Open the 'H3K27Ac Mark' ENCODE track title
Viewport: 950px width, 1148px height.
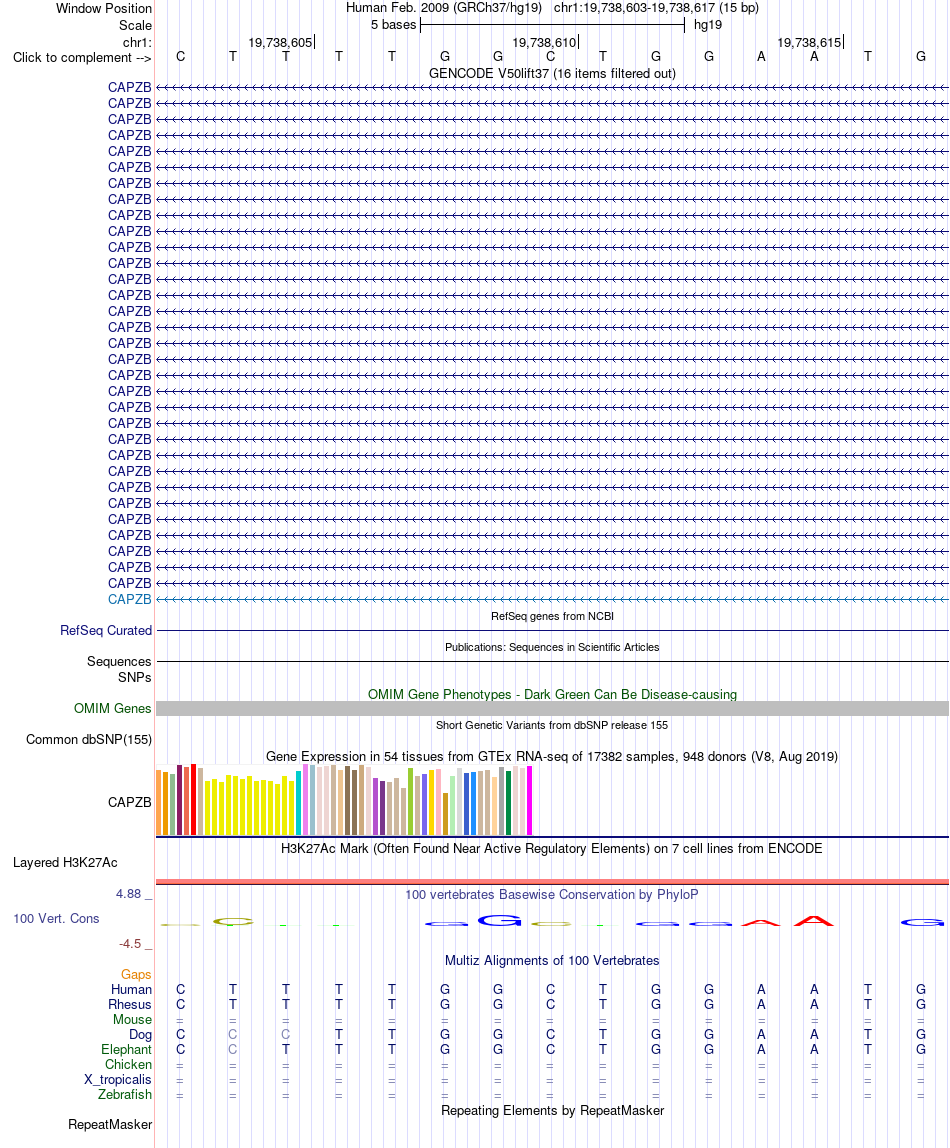coord(552,848)
